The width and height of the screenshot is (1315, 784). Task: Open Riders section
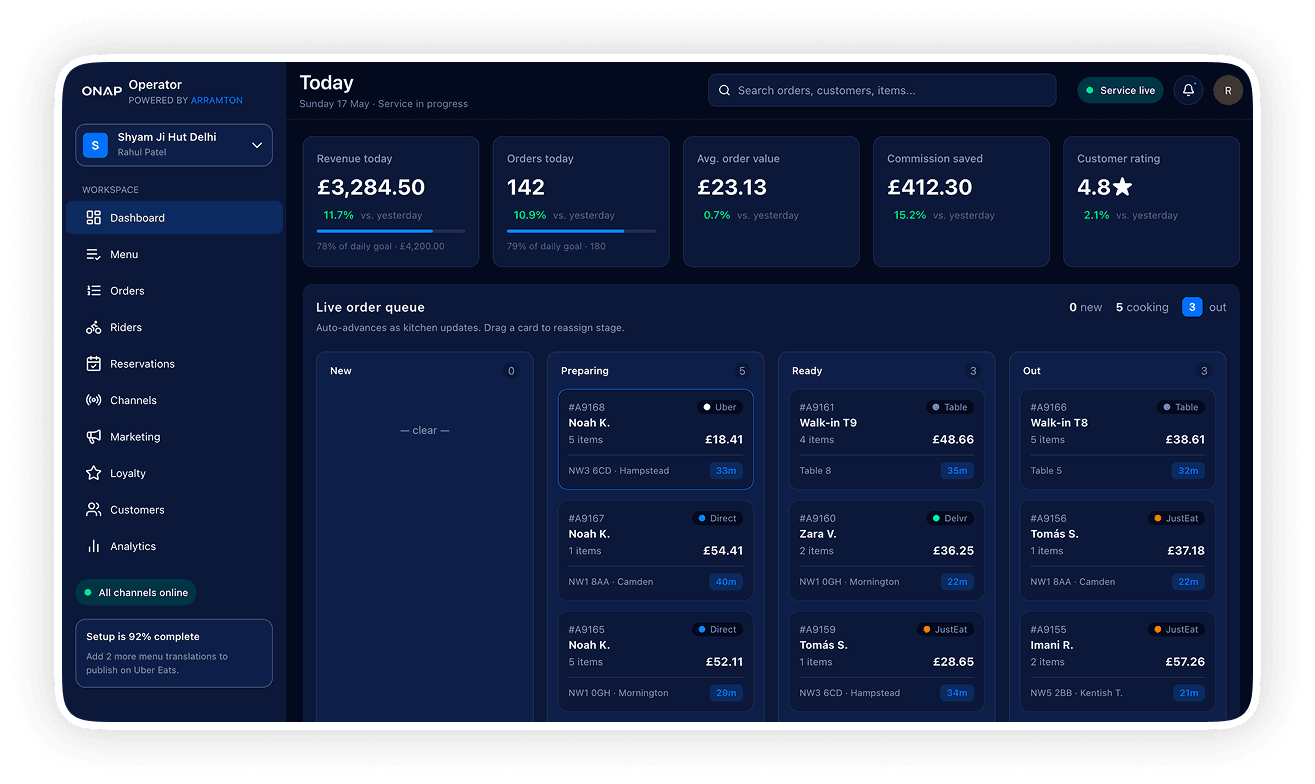pos(174,327)
